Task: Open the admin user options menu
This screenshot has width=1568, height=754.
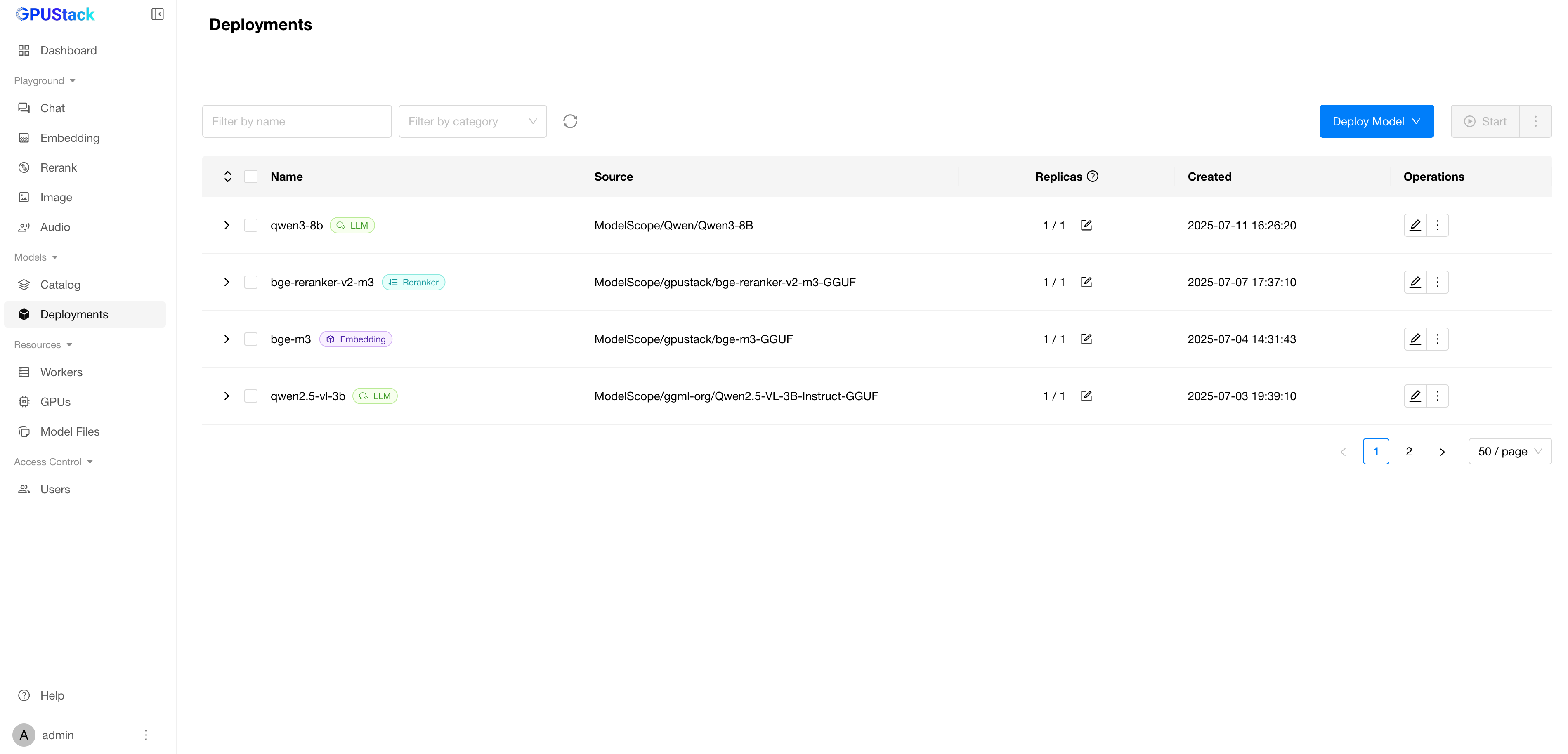Action: point(146,735)
